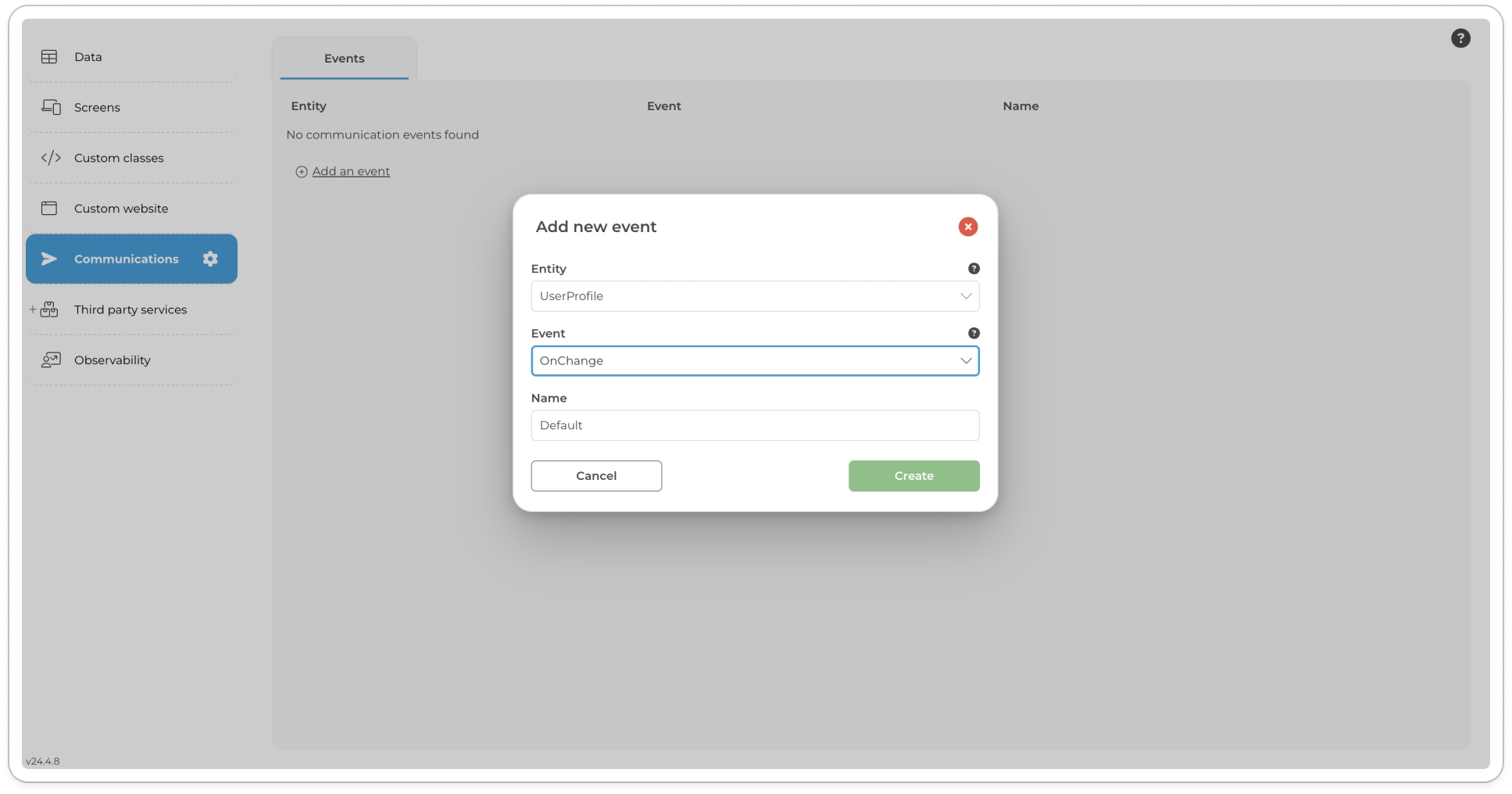Image resolution: width=1512 pixels, height=794 pixels.
Task: Click the Custom classes code icon
Action: coord(51,158)
